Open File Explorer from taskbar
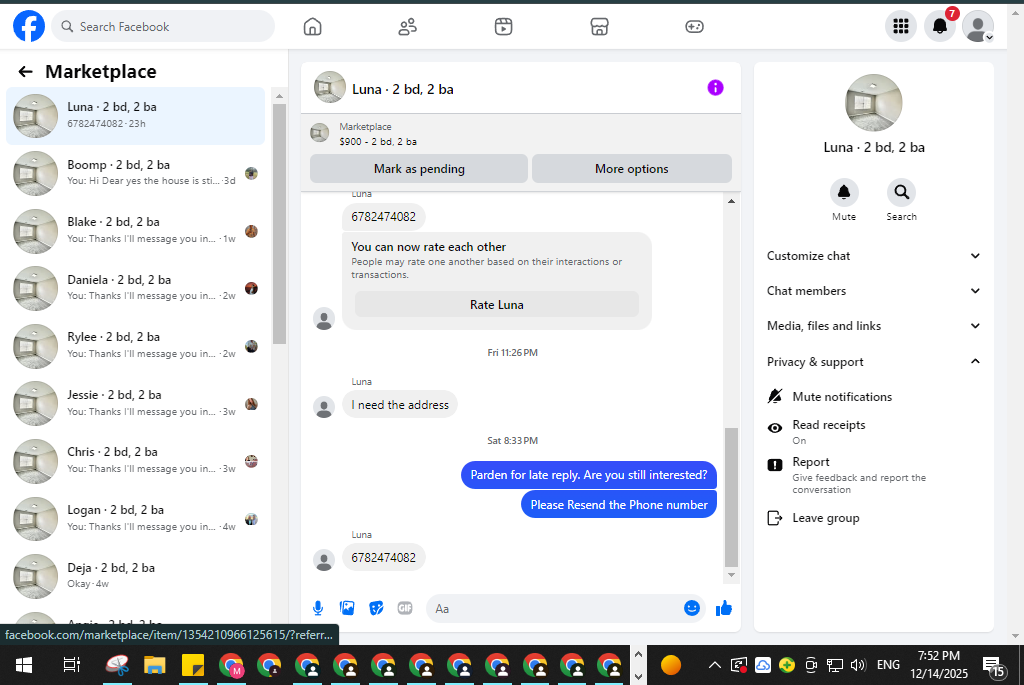The width and height of the screenshot is (1024, 685). [x=155, y=665]
